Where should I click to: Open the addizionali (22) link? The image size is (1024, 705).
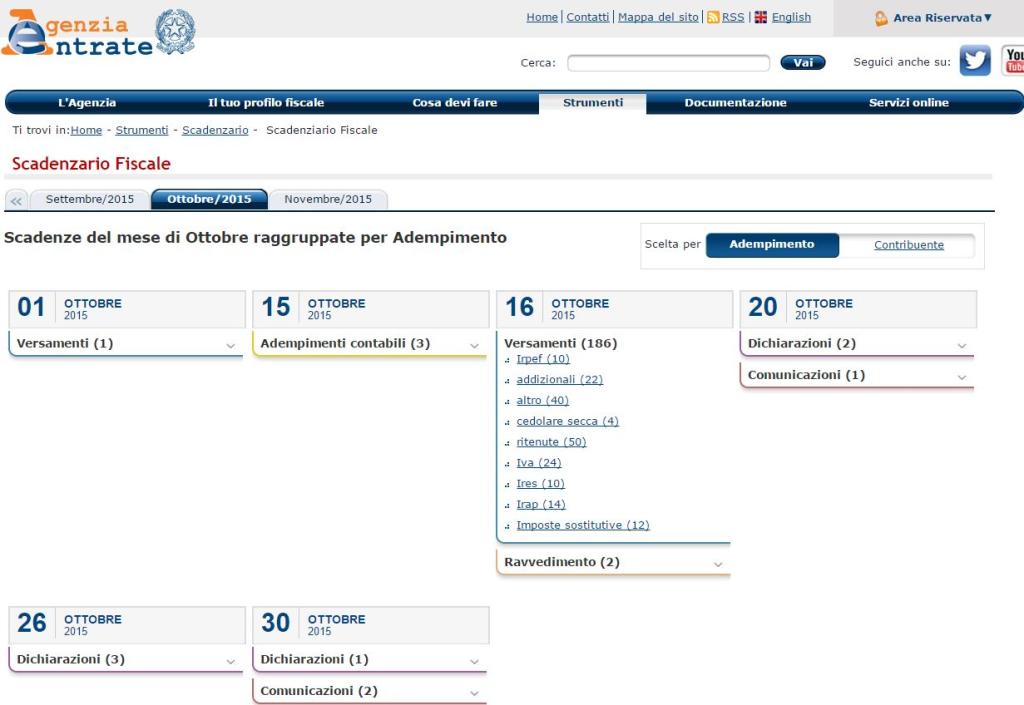coord(560,380)
